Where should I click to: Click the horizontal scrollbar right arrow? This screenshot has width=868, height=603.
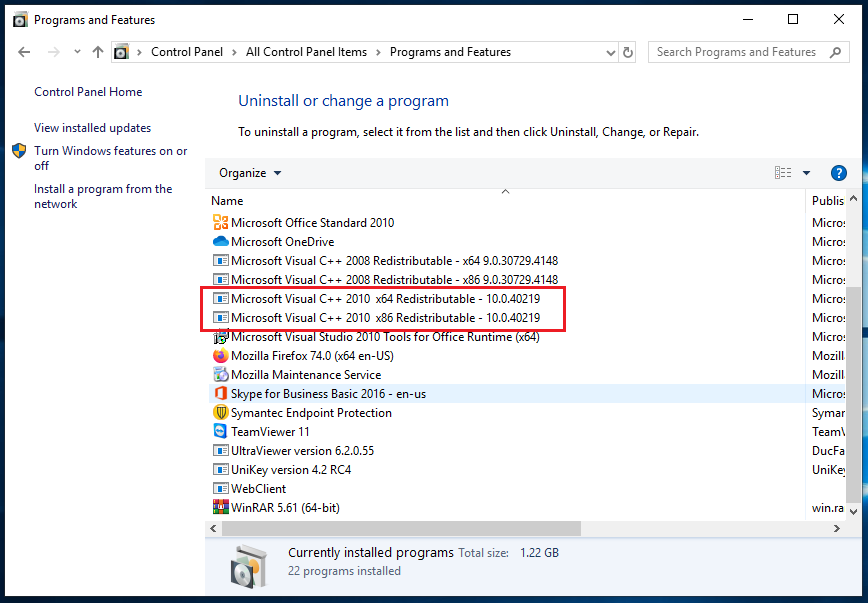(x=836, y=529)
